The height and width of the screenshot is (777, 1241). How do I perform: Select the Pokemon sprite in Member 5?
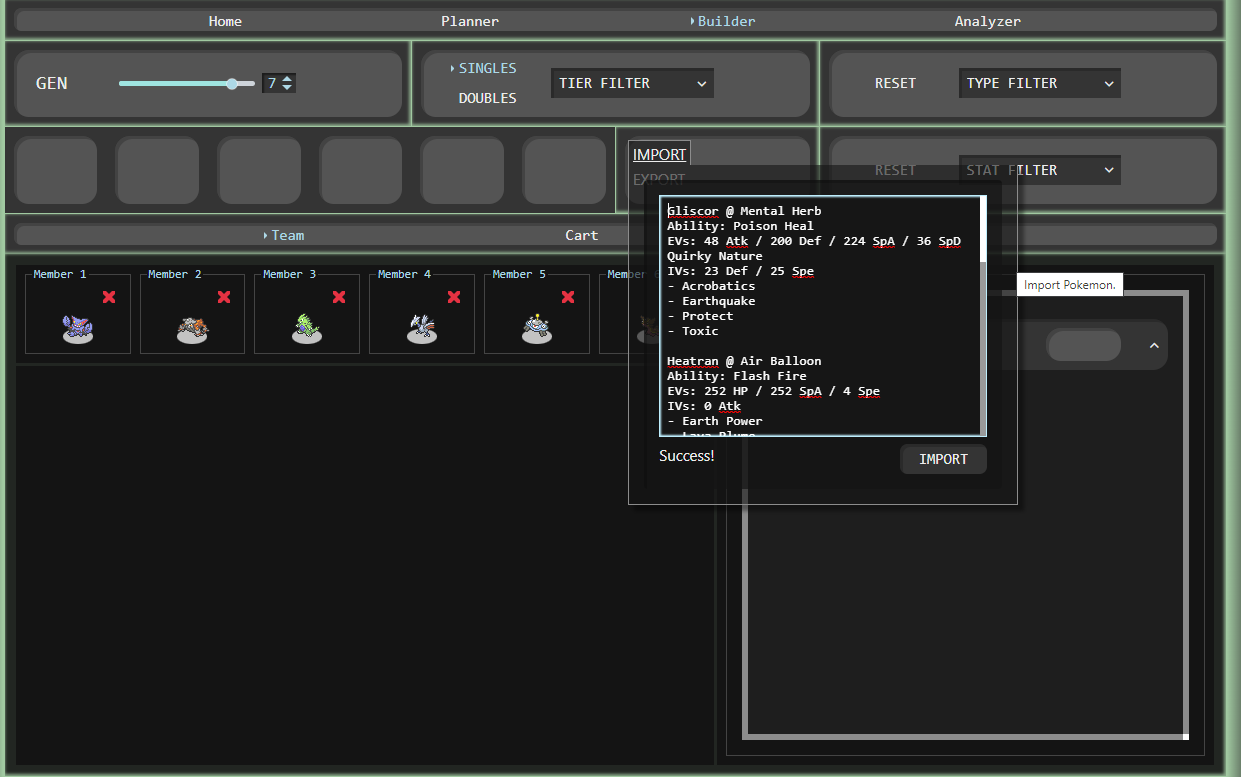coord(537,329)
